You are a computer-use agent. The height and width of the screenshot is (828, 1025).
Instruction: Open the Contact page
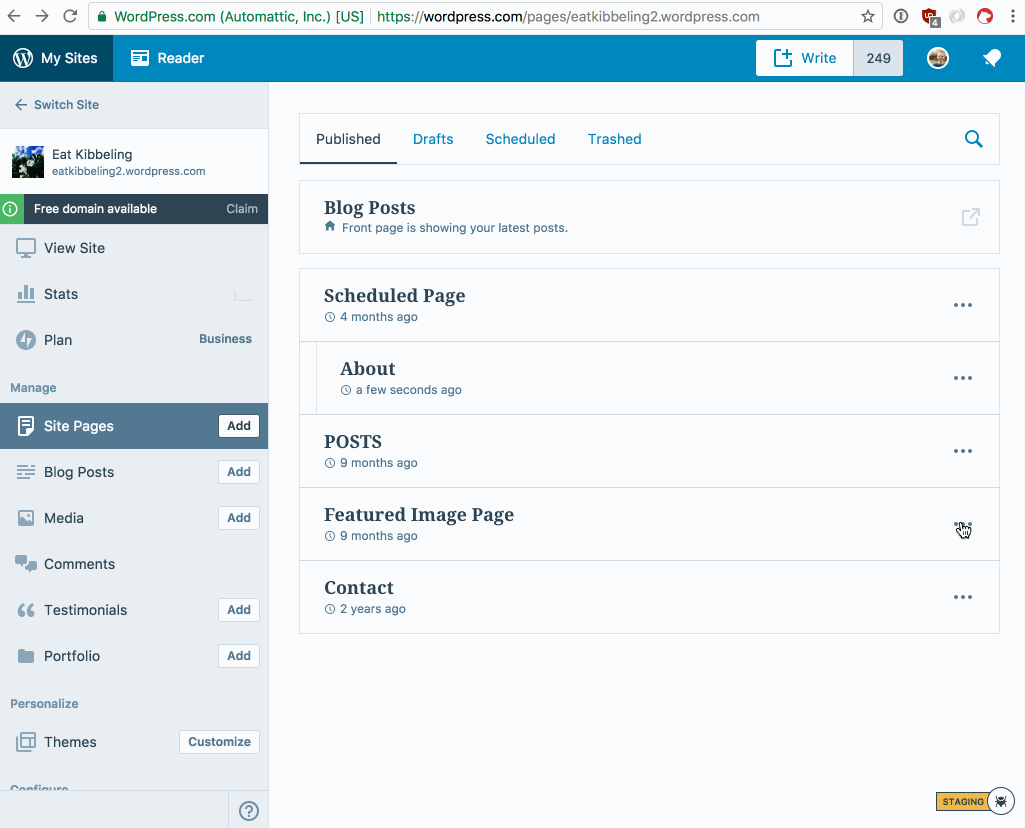tap(359, 588)
